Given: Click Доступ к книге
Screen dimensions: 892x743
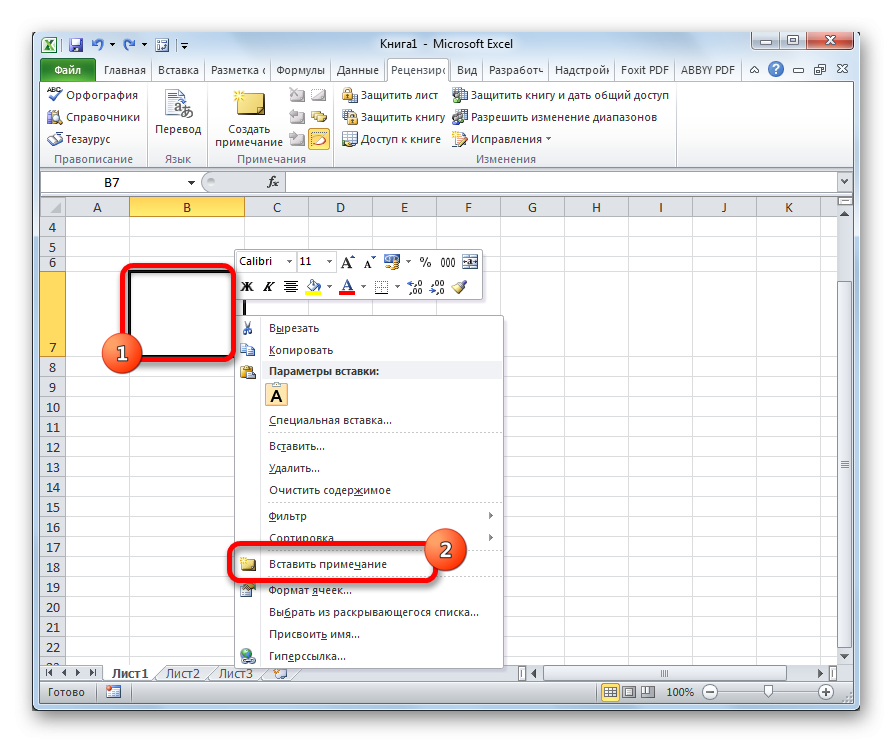Looking at the screenshot, I should point(391,139).
